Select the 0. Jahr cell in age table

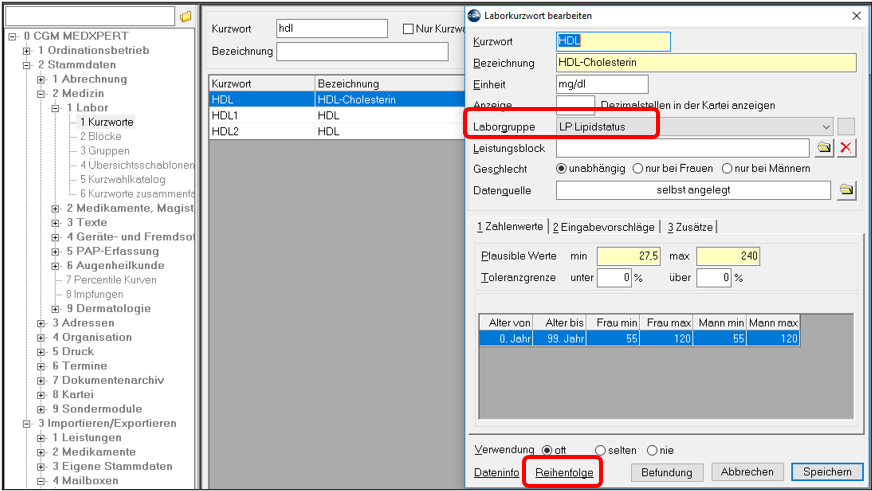[x=506, y=338]
